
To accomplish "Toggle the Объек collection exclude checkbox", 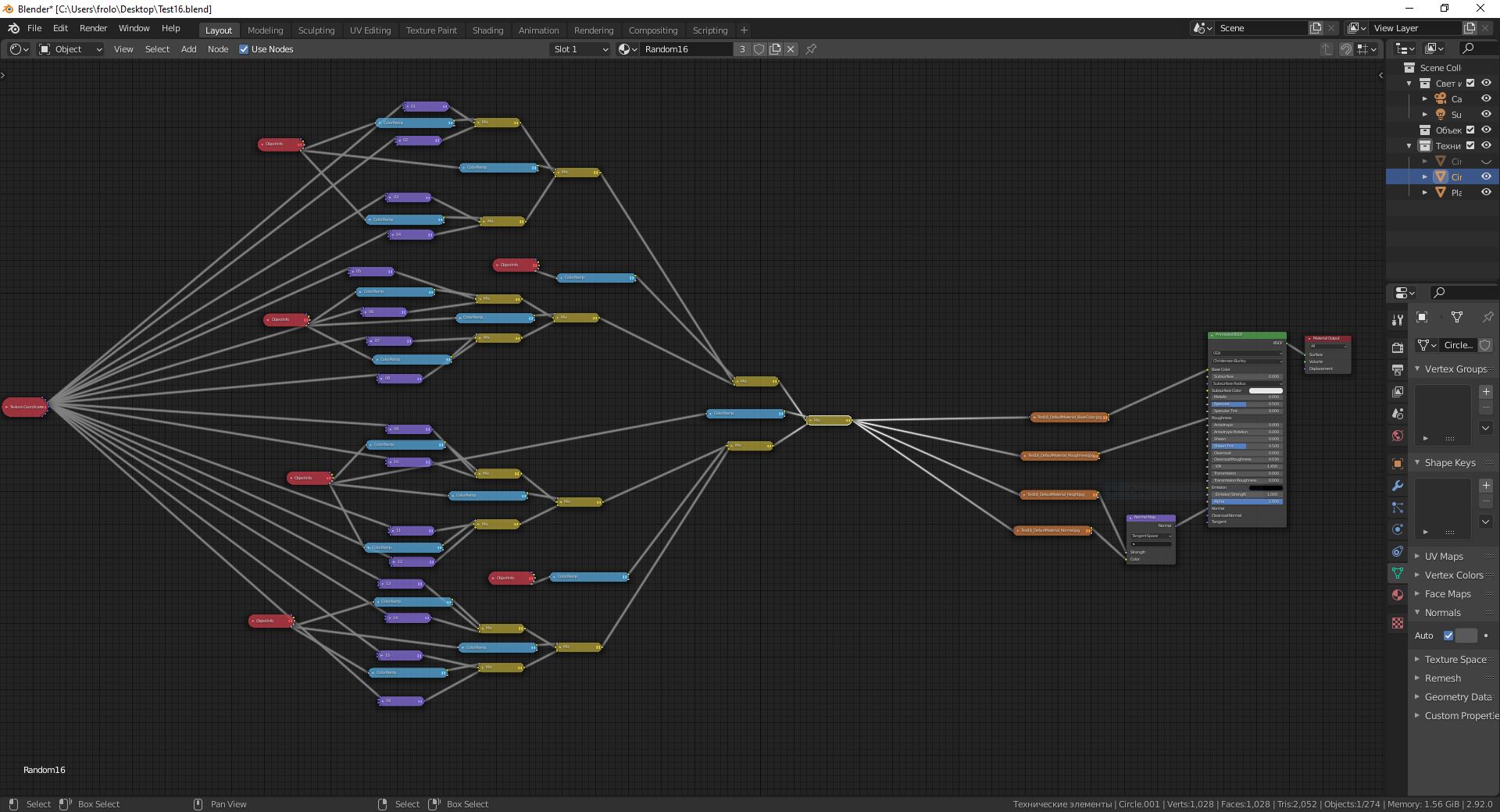I will [1470, 130].
